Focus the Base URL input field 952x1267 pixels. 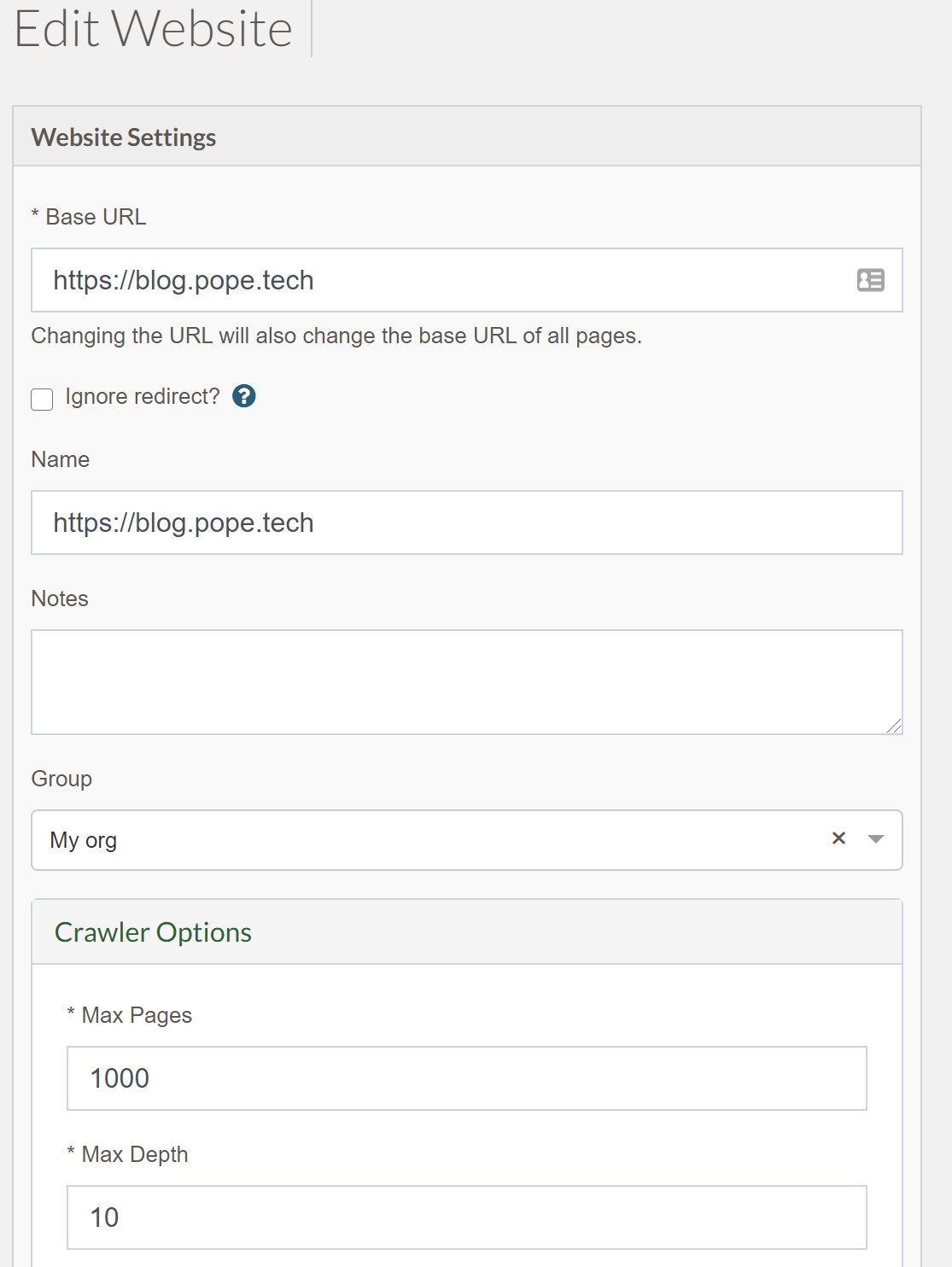[x=467, y=280]
